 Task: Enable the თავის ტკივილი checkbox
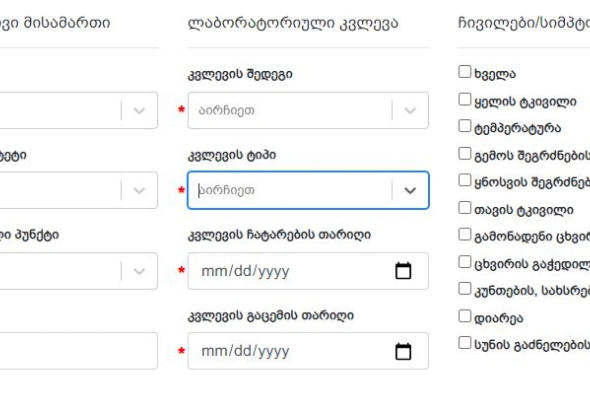coord(465,208)
